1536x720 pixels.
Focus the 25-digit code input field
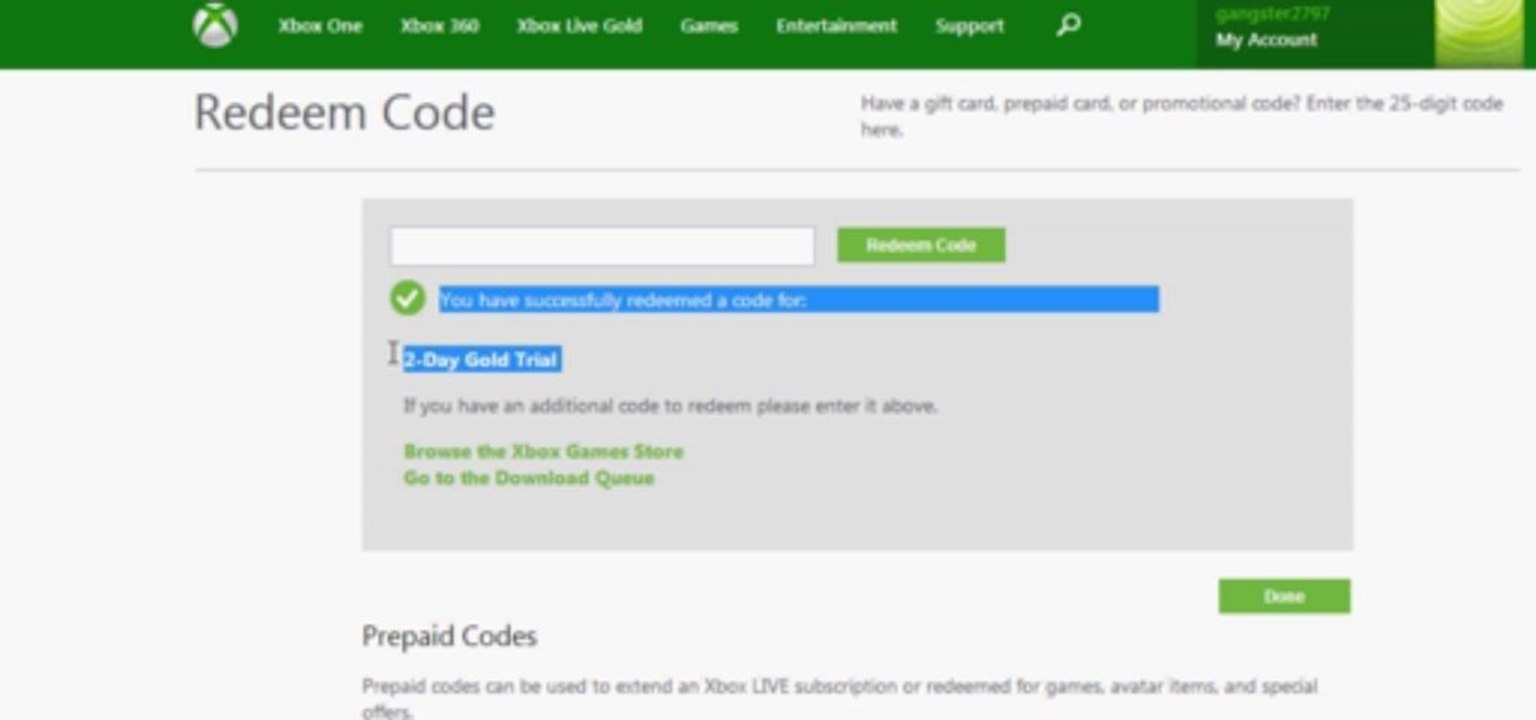602,246
